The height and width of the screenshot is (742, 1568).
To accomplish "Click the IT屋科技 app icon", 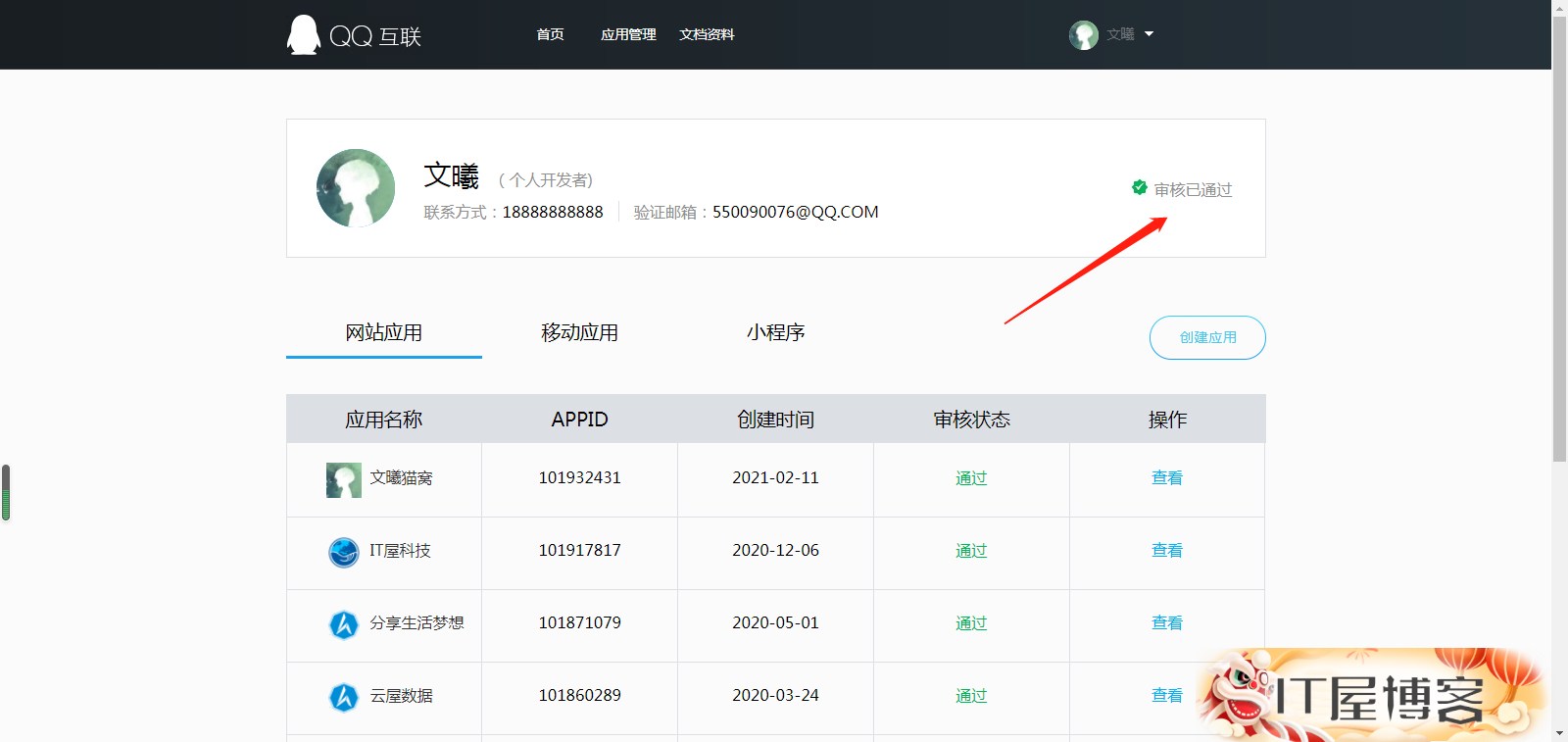I will click(x=344, y=552).
